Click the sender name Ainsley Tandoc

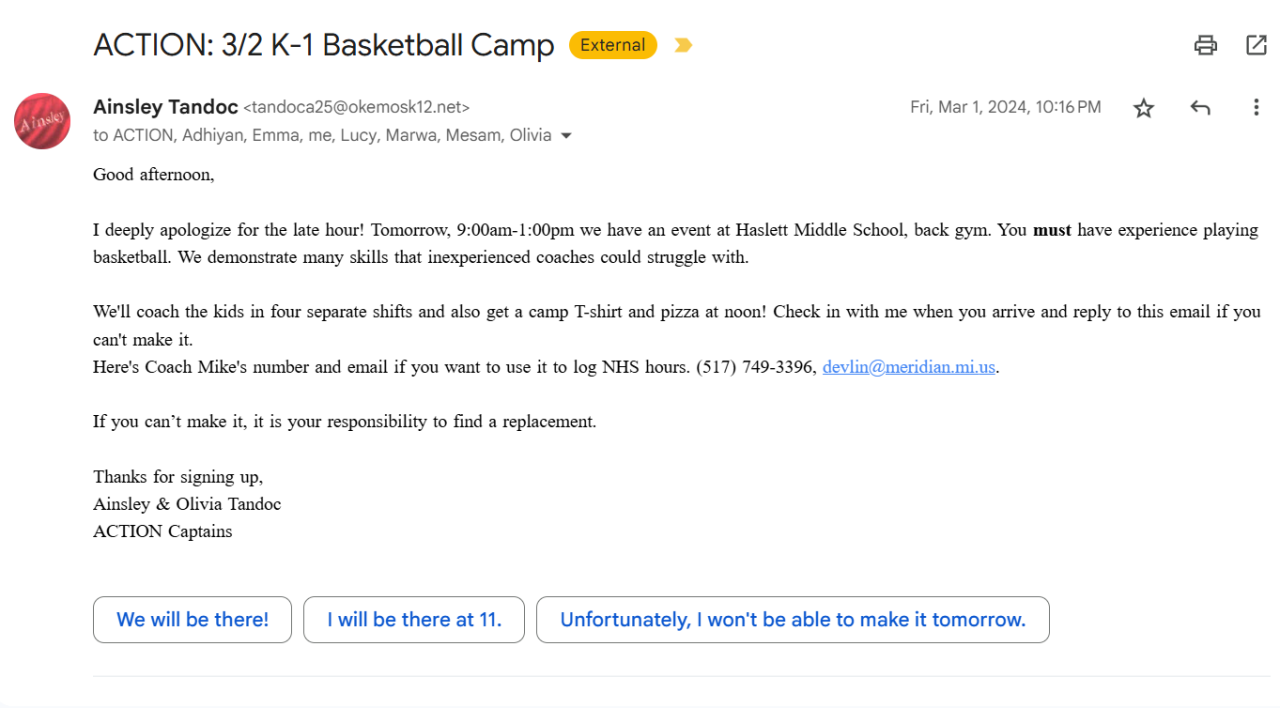tap(165, 107)
